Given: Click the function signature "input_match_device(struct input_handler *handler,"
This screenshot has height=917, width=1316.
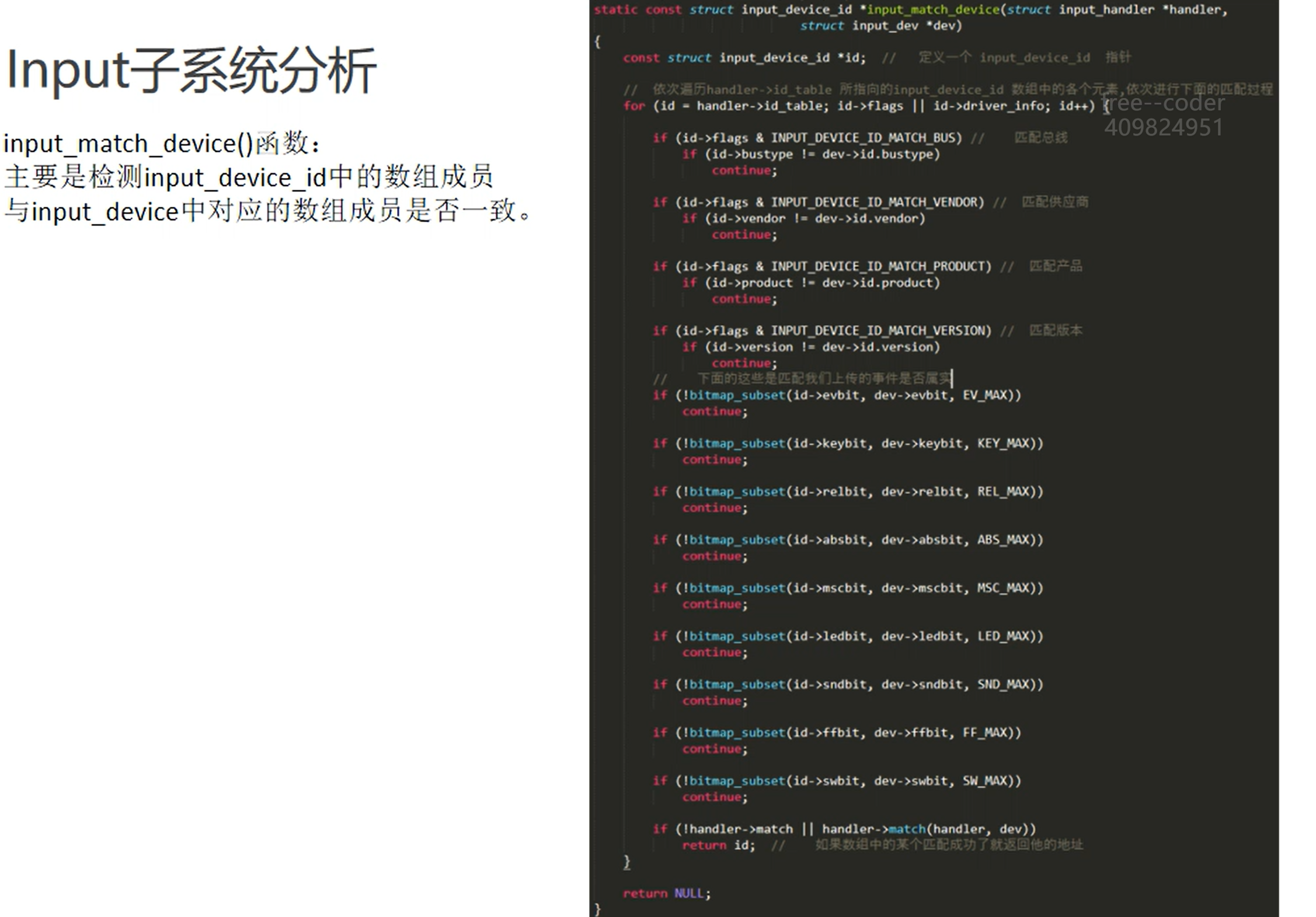Looking at the screenshot, I should pos(1047,10).
